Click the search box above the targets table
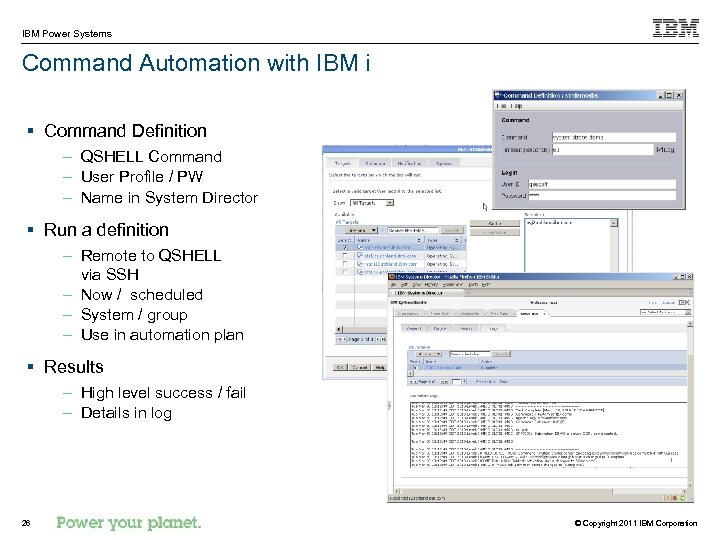The height and width of the screenshot is (540, 720). pyautogui.click(x=413, y=230)
